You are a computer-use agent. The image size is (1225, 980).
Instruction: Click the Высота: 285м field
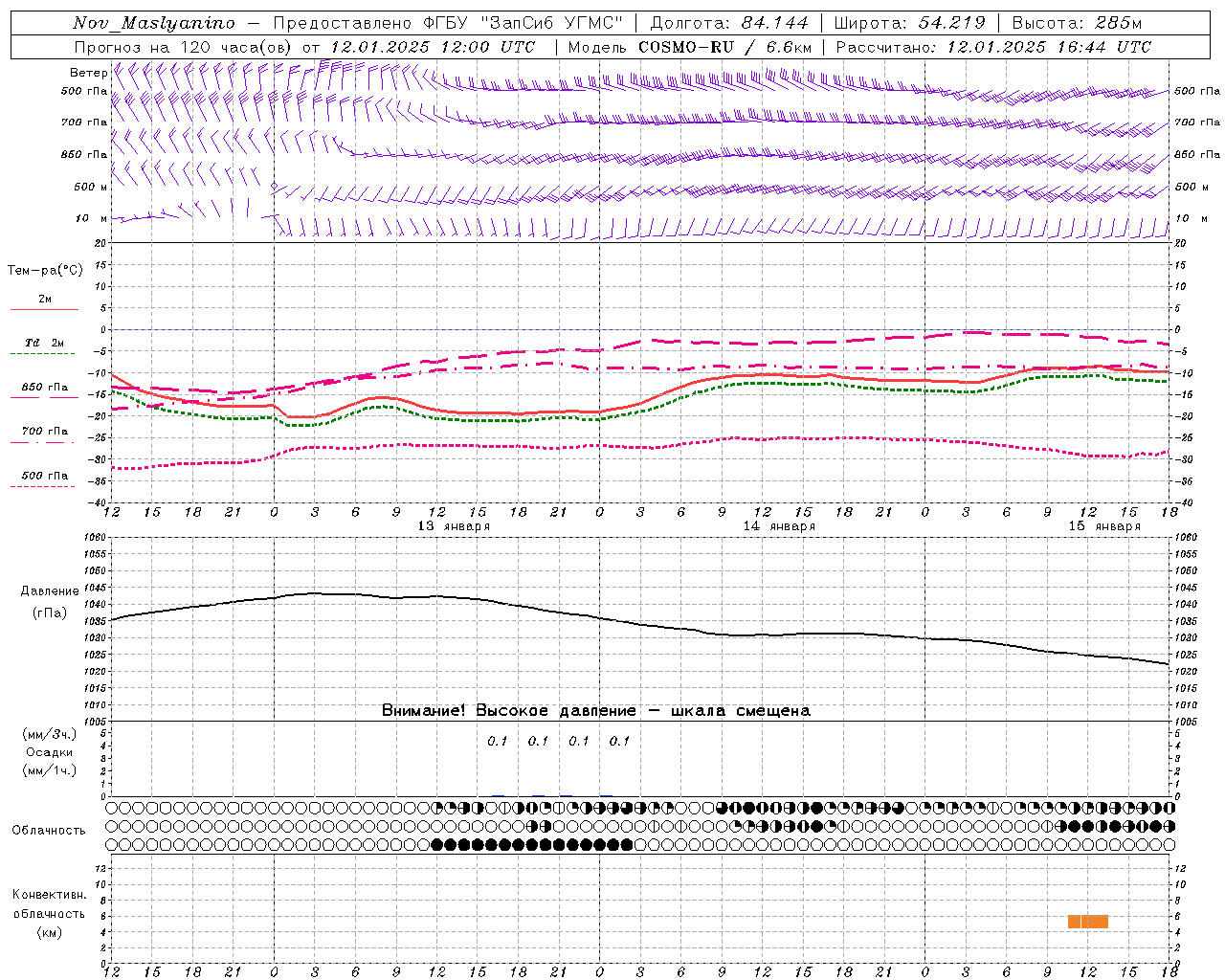click(1077, 23)
